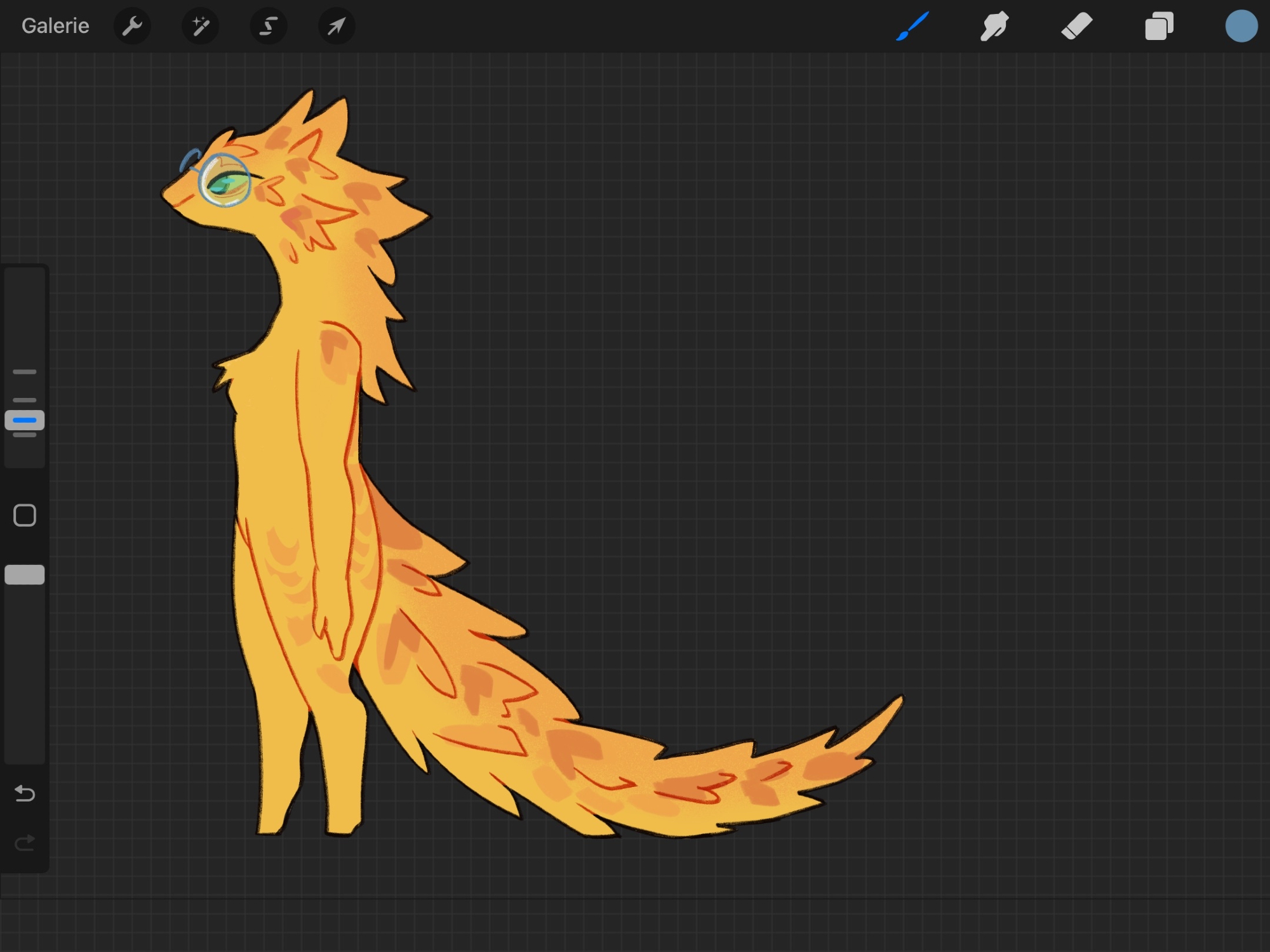Open the Actions wrench menu

coord(132,26)
